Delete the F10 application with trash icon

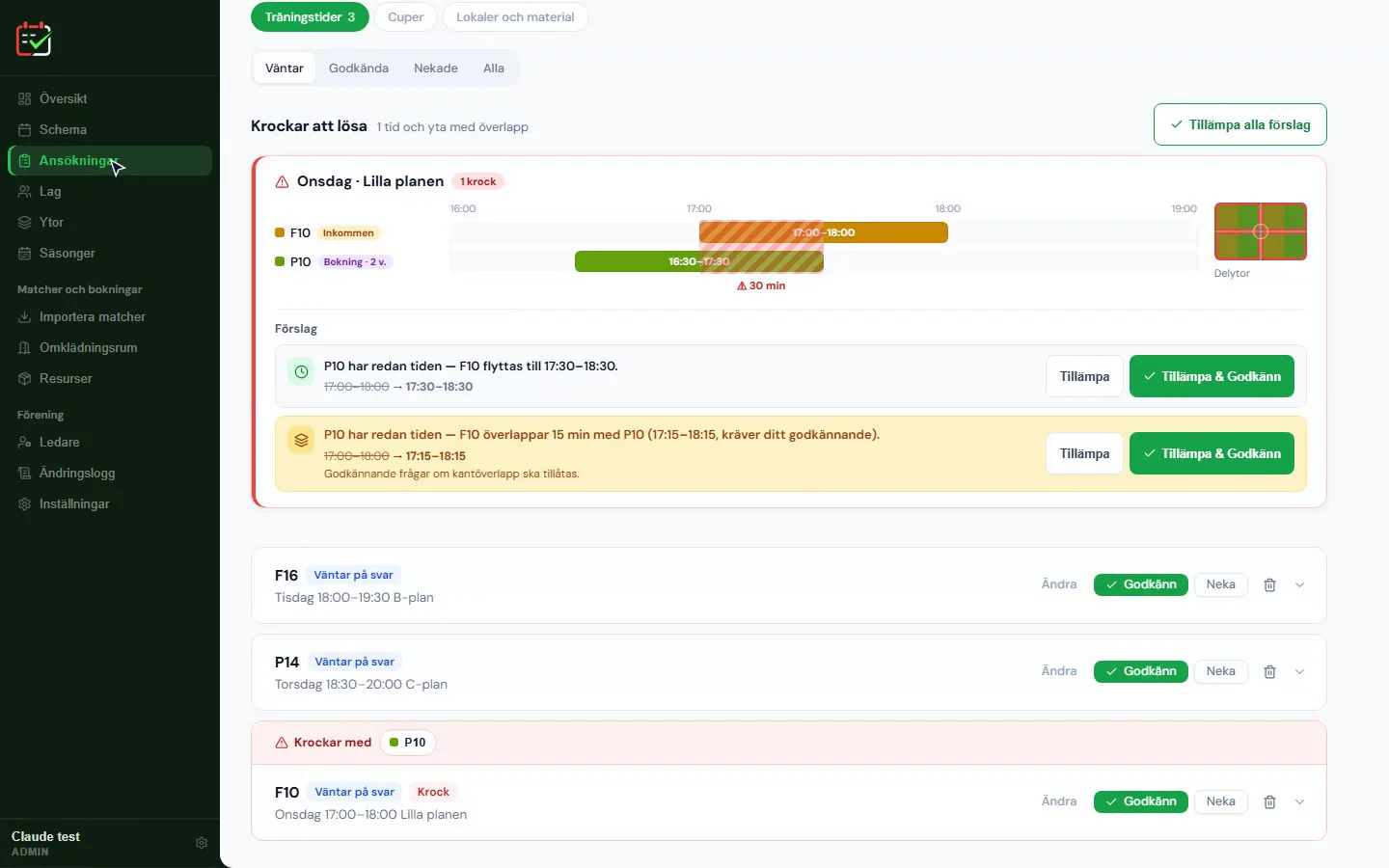(x=1270, y=801)
